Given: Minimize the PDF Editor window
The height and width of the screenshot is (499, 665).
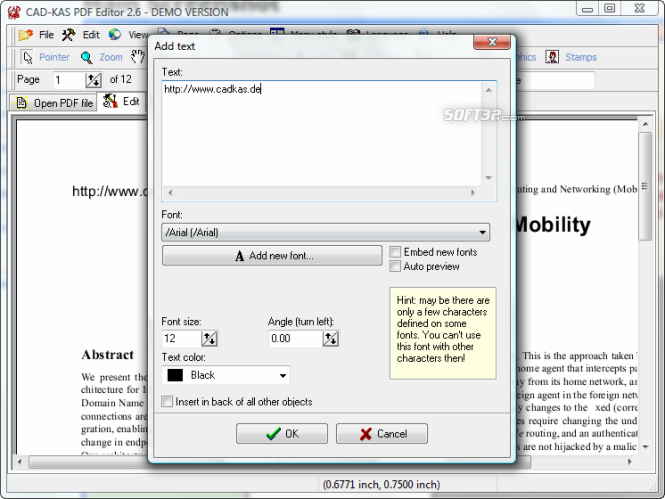Looking at the screenshot, I should tap(587, 8).
